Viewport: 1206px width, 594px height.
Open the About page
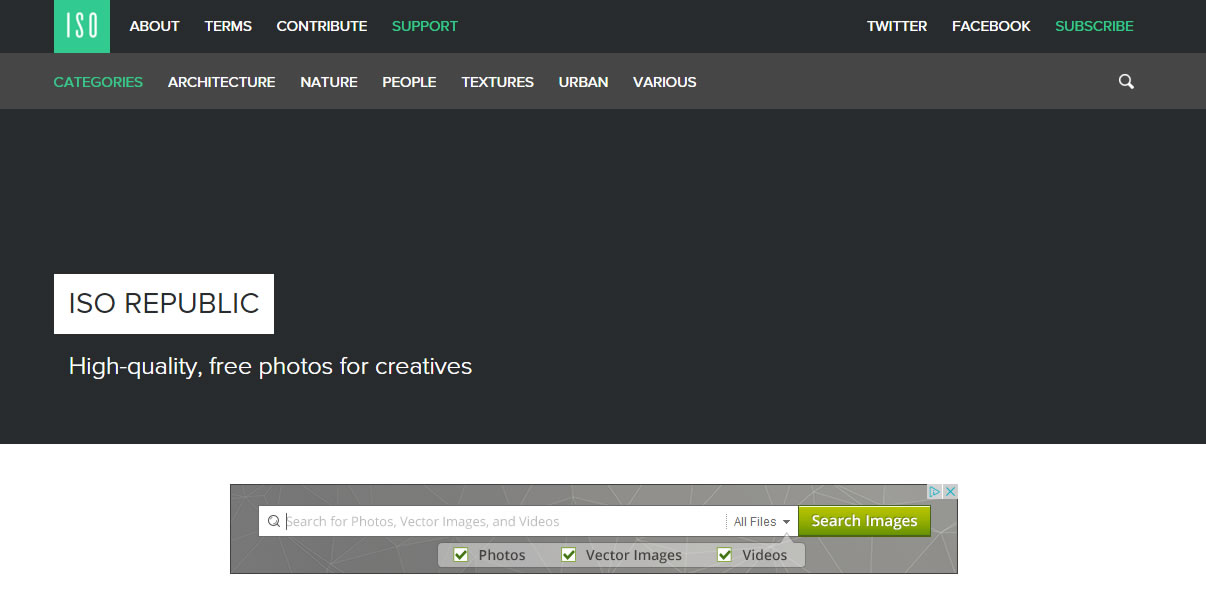pos(154,26)
